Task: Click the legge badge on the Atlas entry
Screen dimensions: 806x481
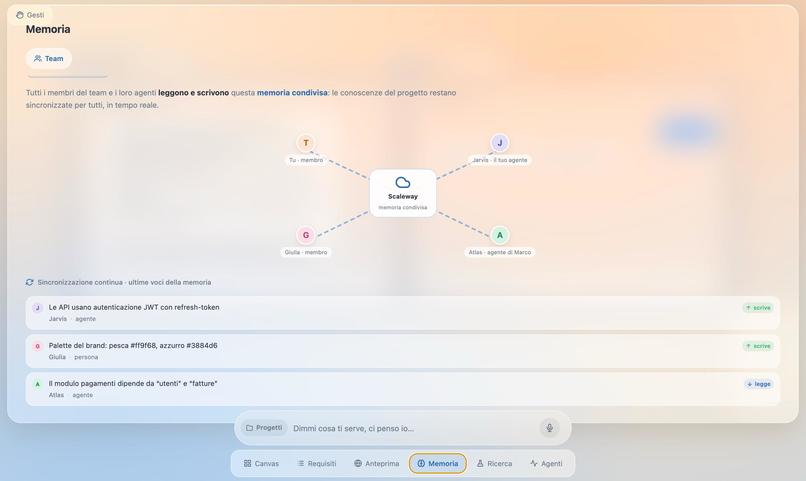Action: tap(759, 384)
